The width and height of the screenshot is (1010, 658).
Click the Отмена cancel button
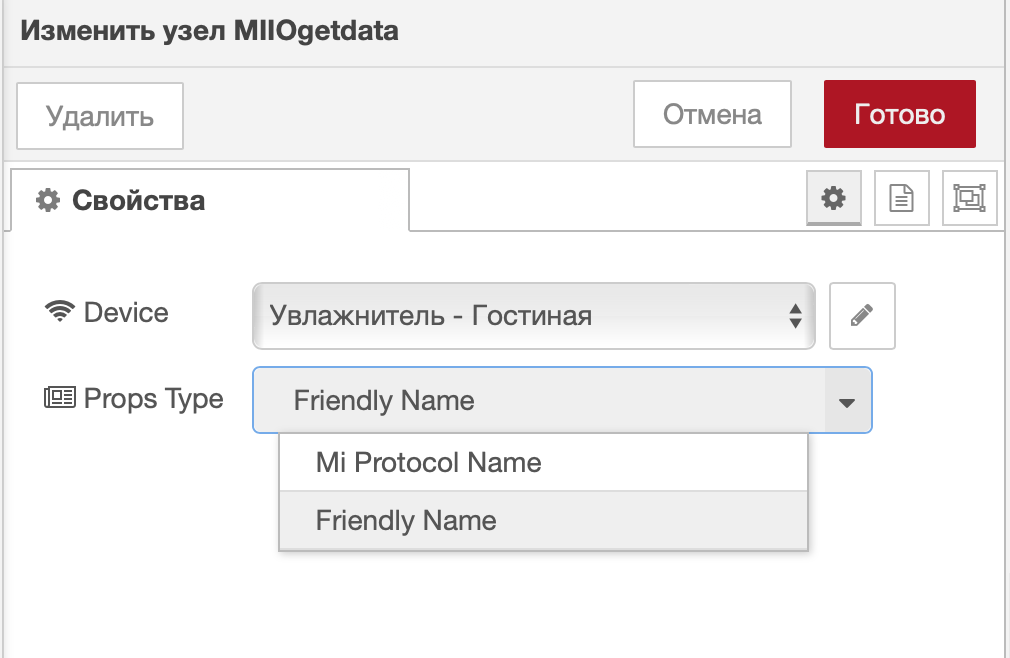coord(712,114)
